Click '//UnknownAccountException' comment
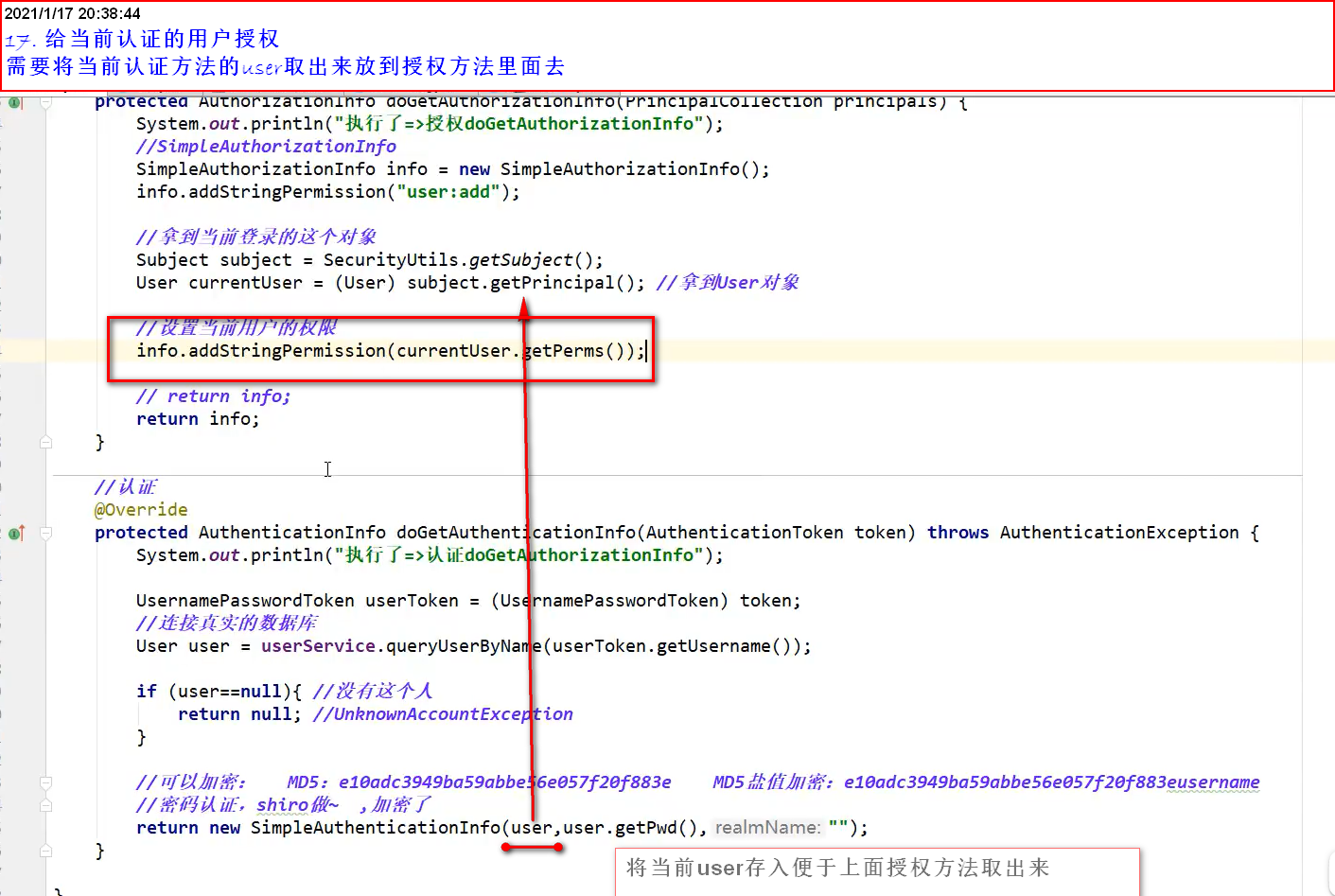This screenshot has height=896, width=1335. (443, 714)
